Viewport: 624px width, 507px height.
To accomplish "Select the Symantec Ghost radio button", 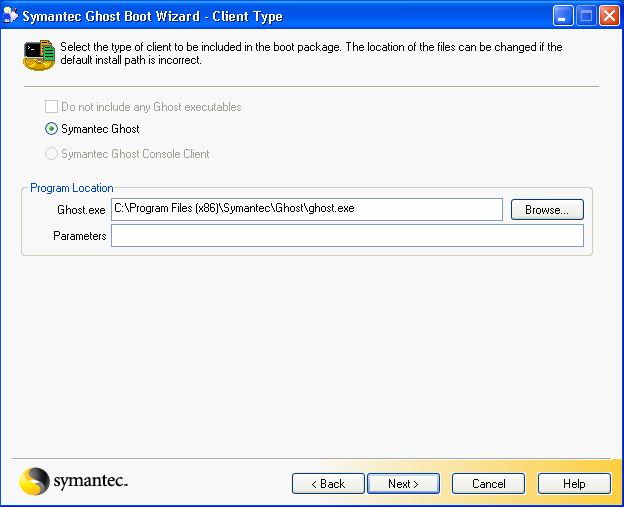I will (x=51, y=129).
